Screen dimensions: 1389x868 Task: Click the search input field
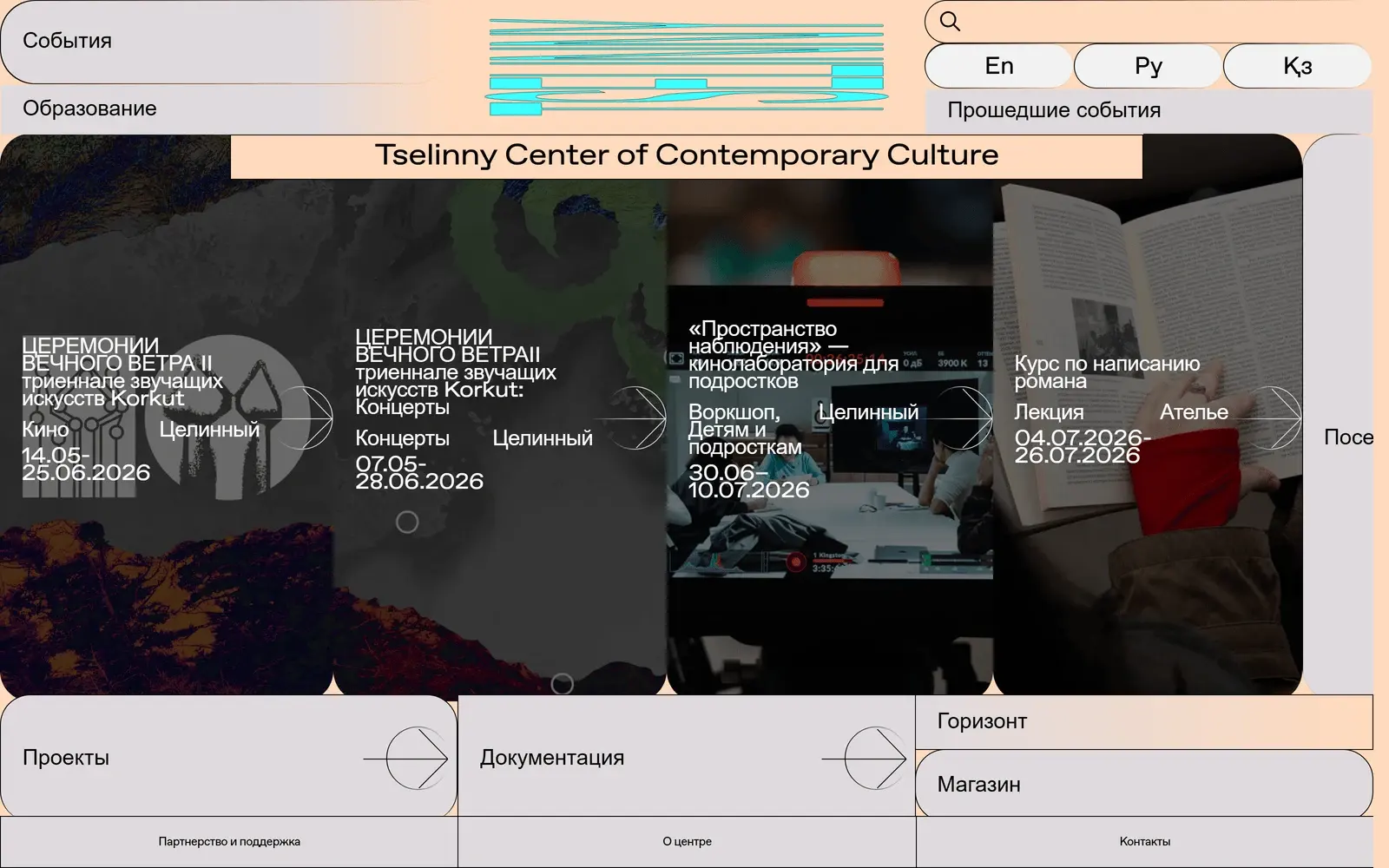(1163, 22)
